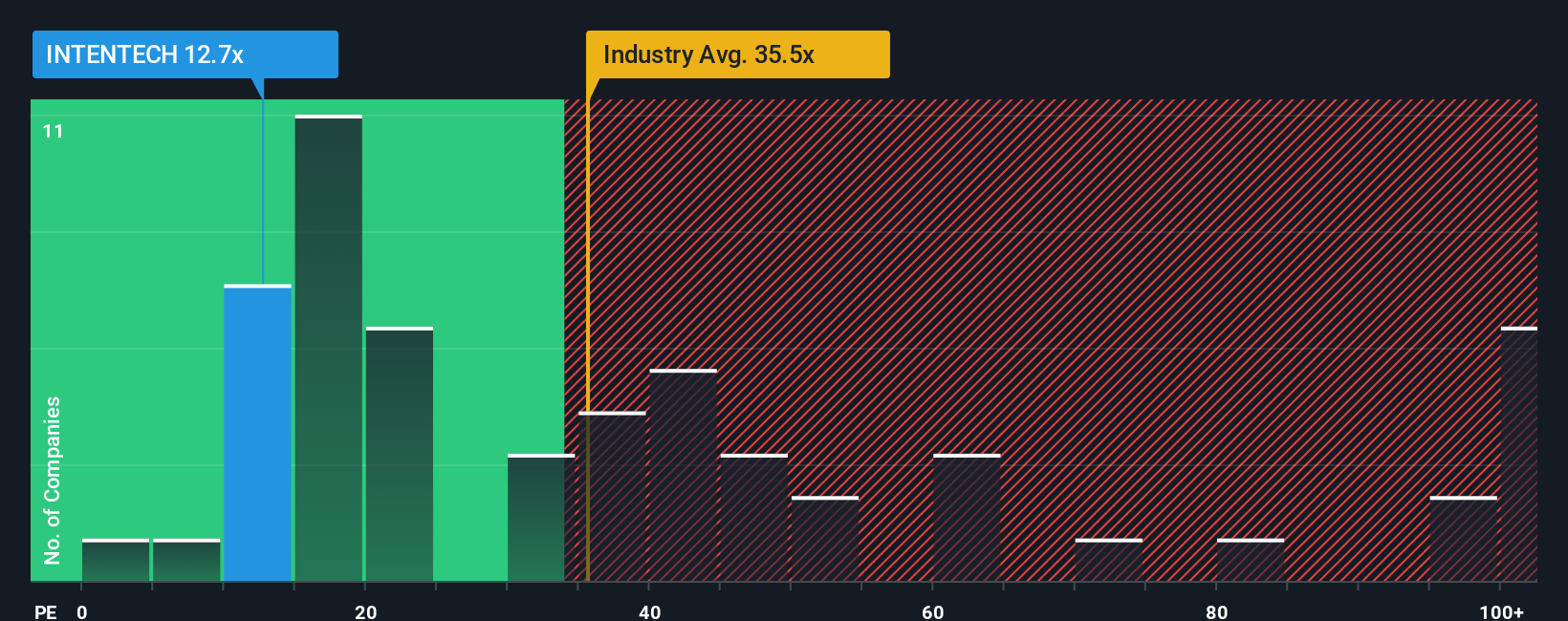Select the bar starting at PE 20
The width and height of the screenshot is (1568, 621).
tap(399, 454)
